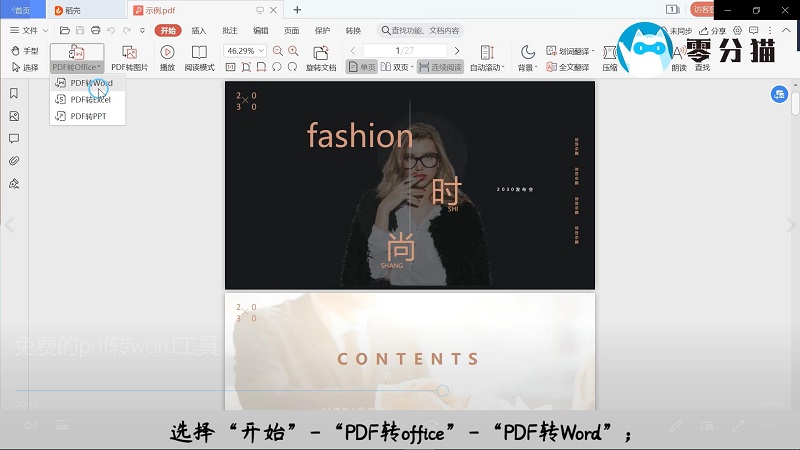This screenshot has height=450, width=800.
Task: Click the blue floating convert button
Action: coord(779,94)
